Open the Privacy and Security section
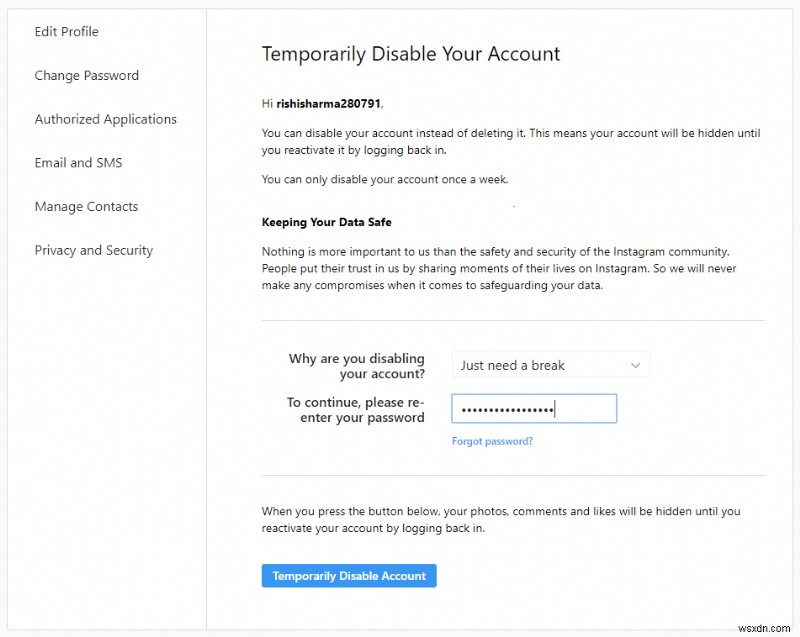Viewport: 800px width, 637px height. click(x=94, y=251)
